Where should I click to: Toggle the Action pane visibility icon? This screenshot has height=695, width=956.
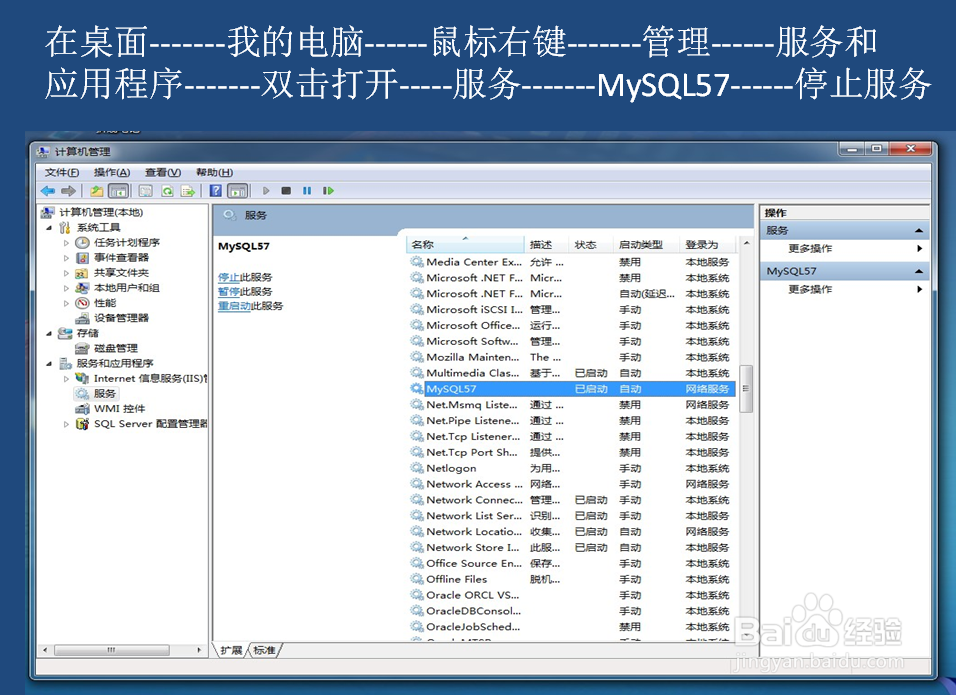tap(238, 190)
